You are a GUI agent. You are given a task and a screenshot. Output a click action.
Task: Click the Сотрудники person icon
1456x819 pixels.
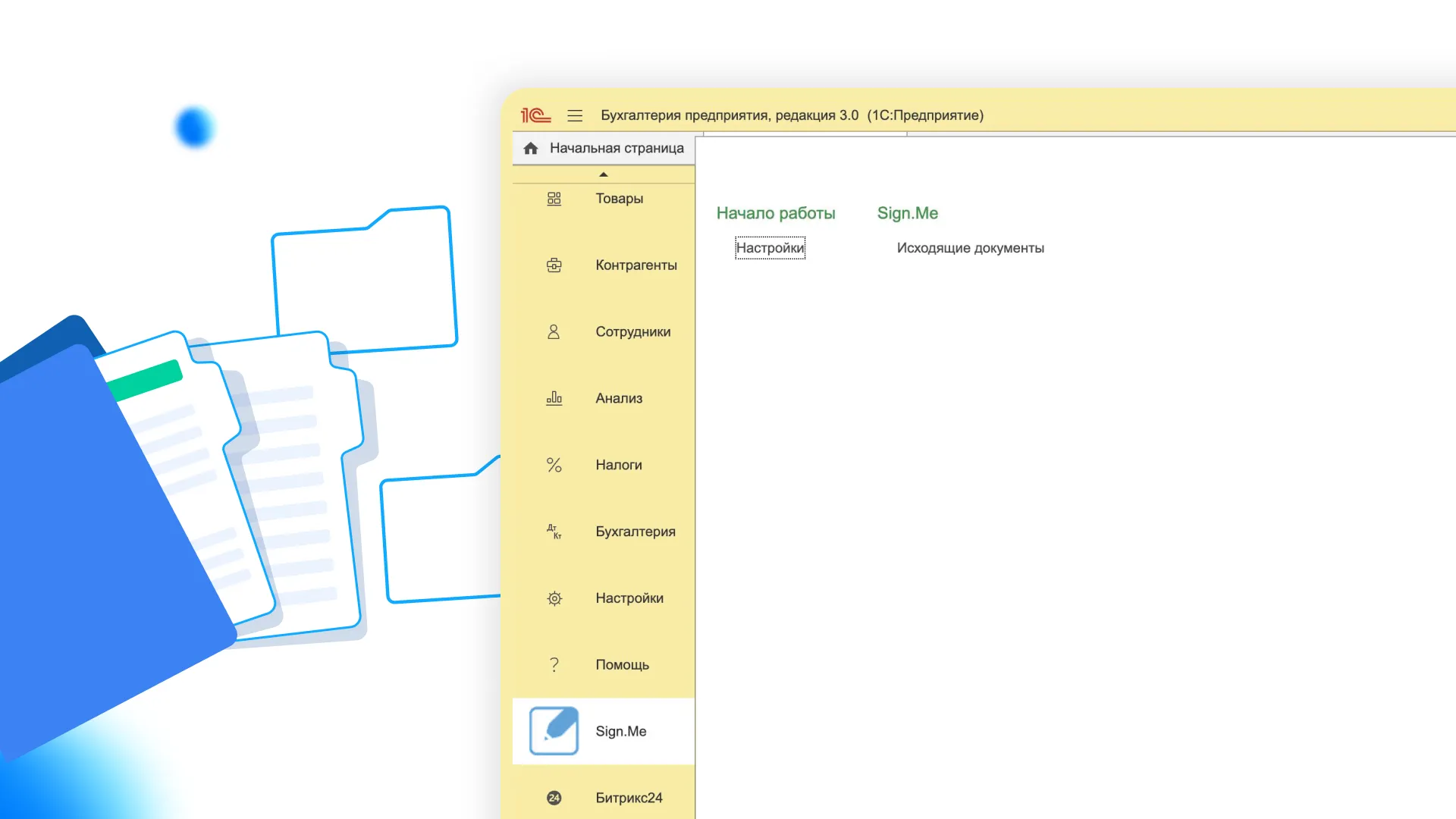pos(554,332)
